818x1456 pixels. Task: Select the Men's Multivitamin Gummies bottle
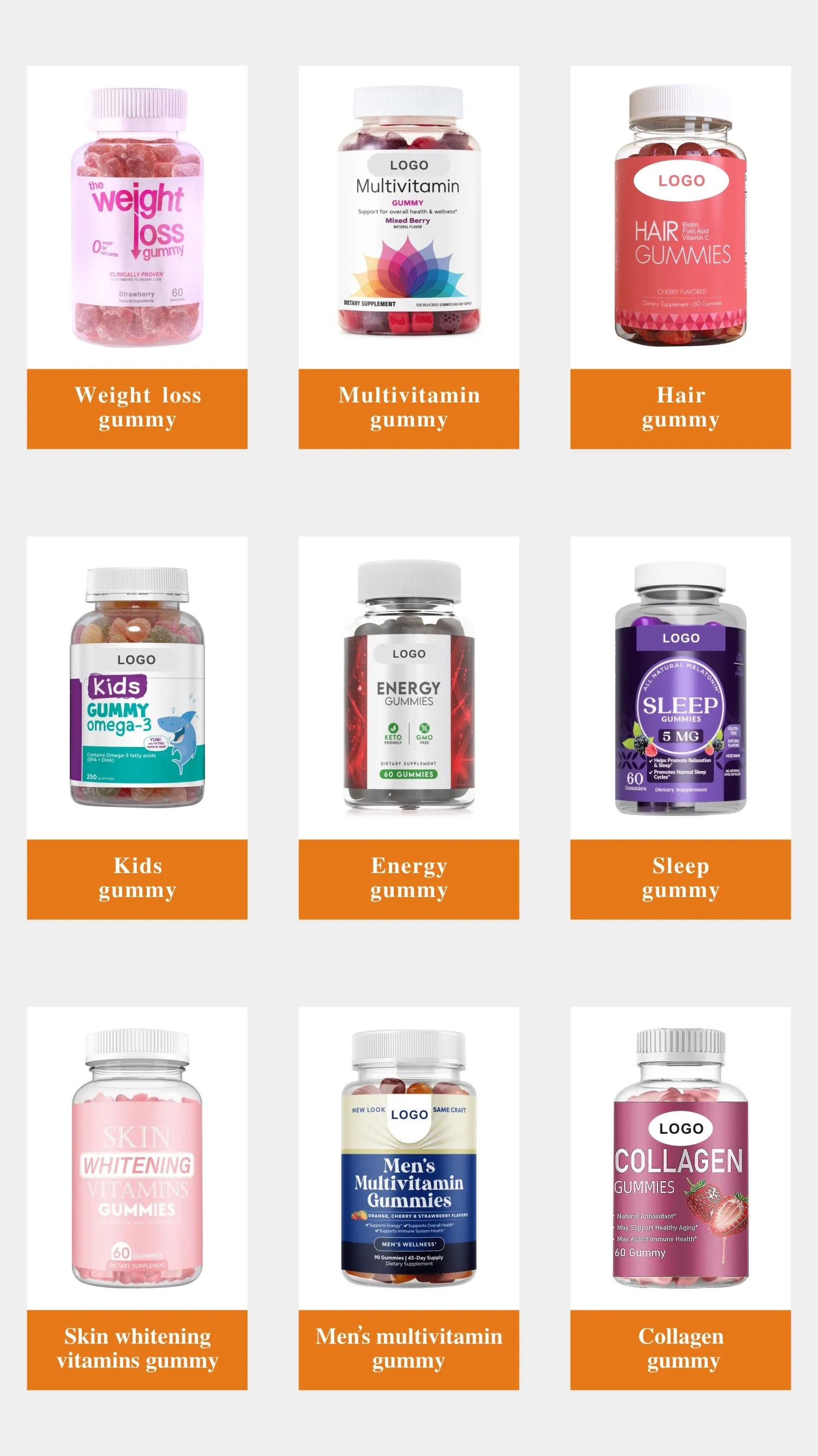coord(408,1159)
